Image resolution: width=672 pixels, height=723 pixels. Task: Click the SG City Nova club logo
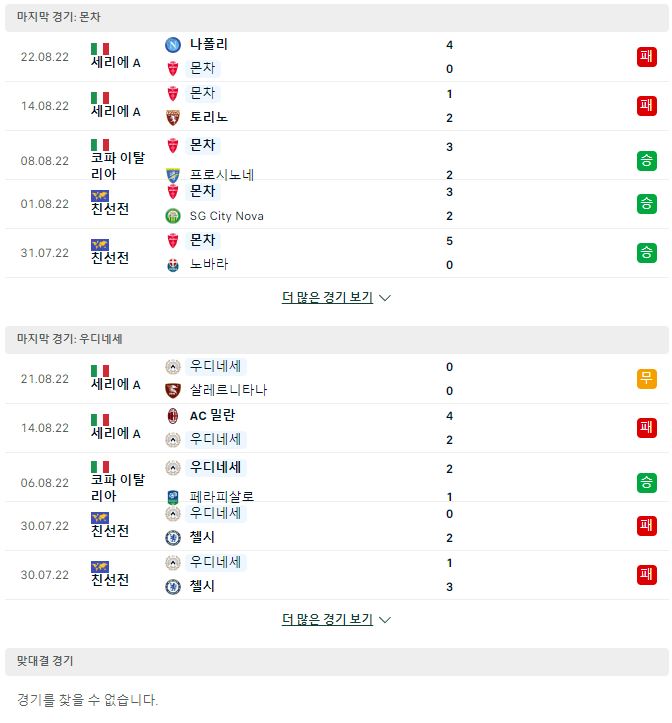click(172, 216)
